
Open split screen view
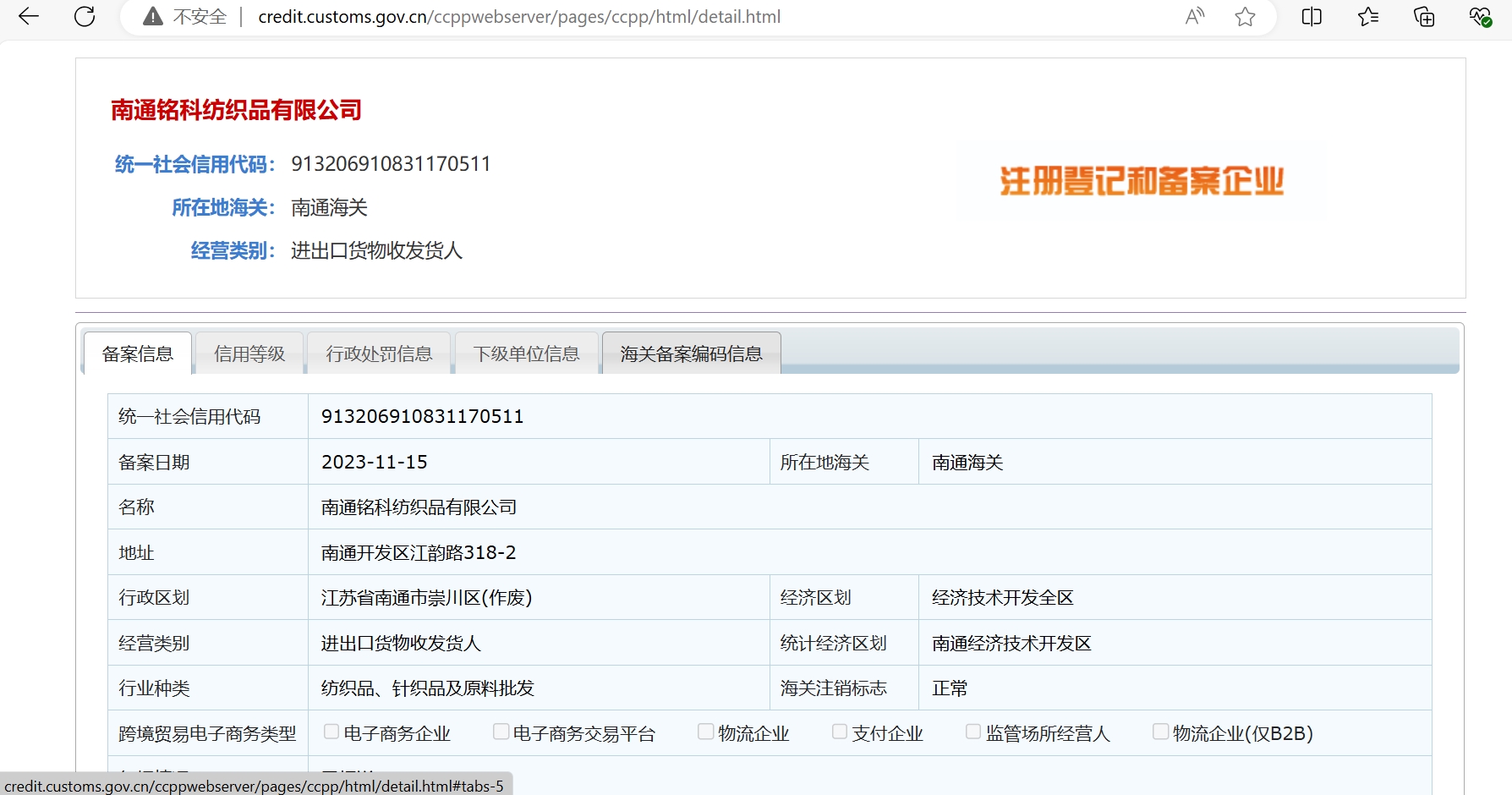1312,17
